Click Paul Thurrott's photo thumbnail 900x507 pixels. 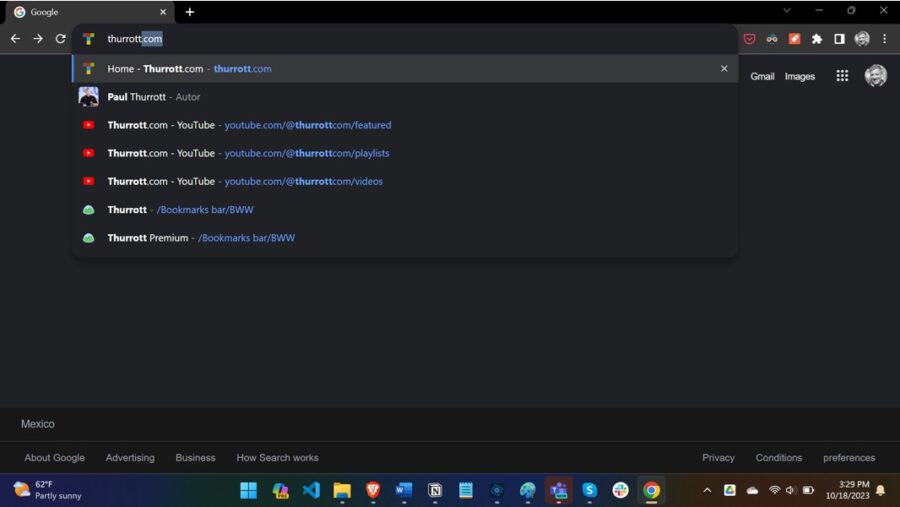coord(88,96)
